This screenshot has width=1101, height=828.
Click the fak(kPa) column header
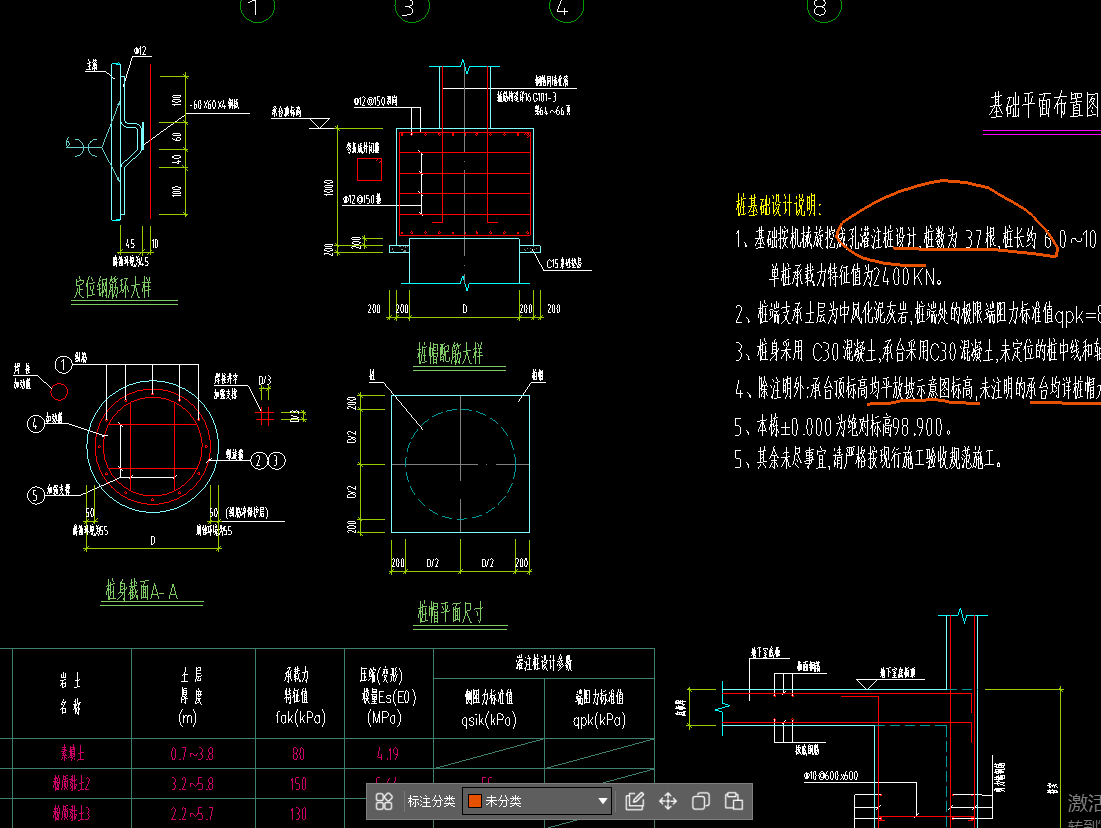pyautogui.click(x=300, y=697)
